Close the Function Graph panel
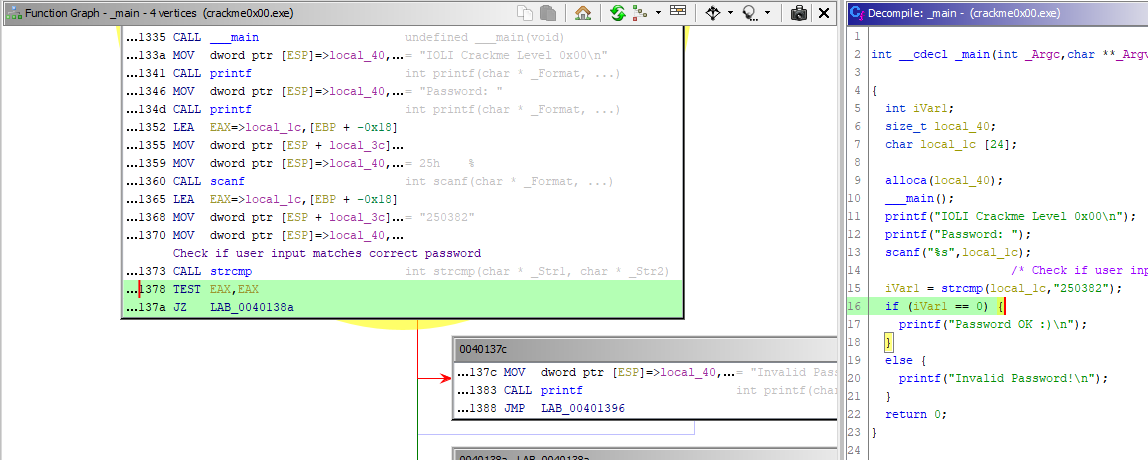The width and height of the screenshot is (1148, 460). [824, 12]
